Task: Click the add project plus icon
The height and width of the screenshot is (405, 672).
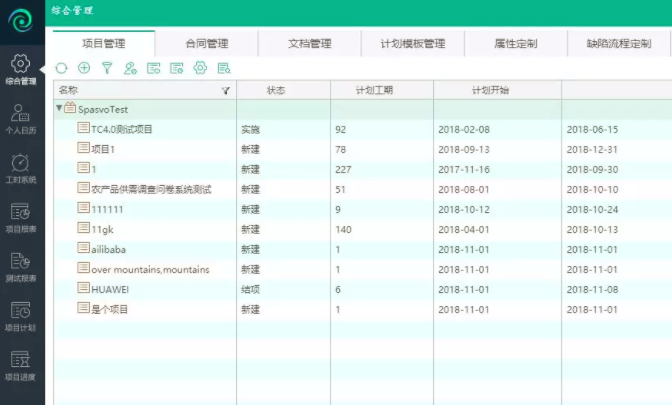Action: [x=84, y=68]
